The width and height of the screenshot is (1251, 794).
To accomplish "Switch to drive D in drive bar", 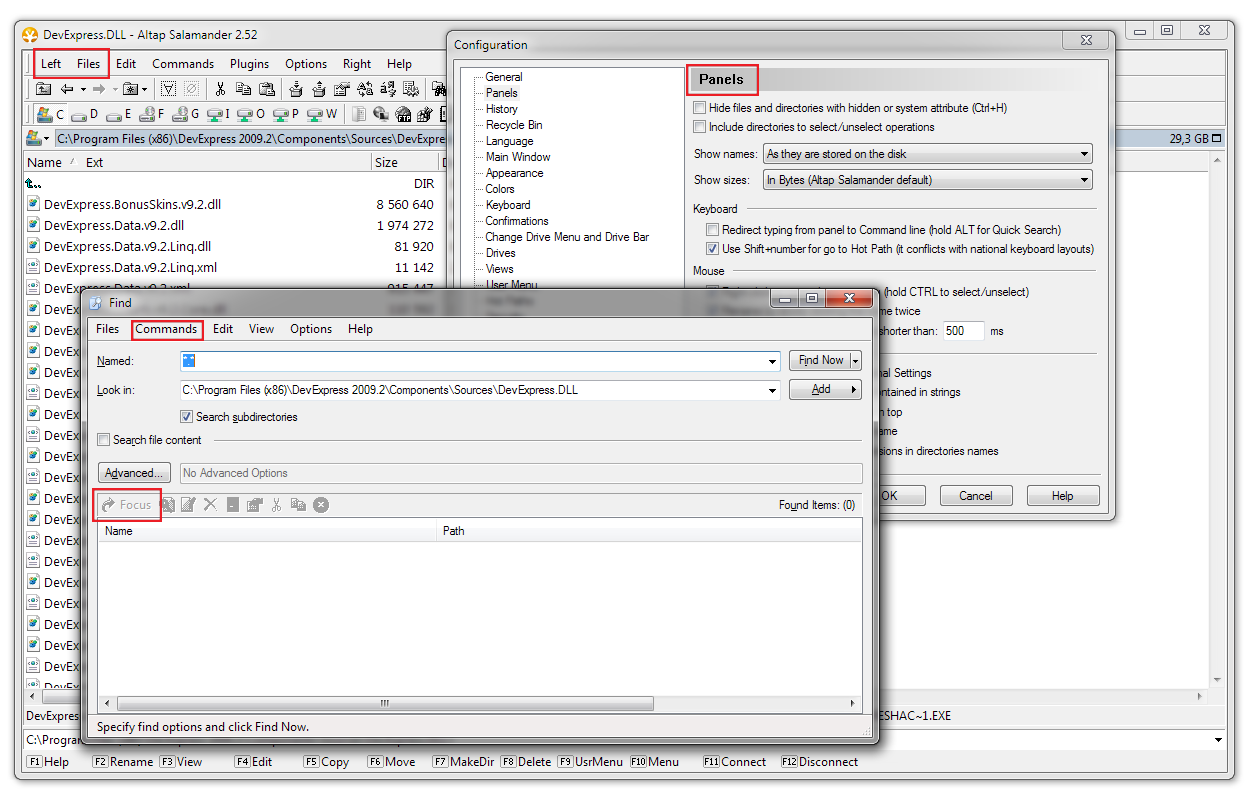I will coord(84,114).
